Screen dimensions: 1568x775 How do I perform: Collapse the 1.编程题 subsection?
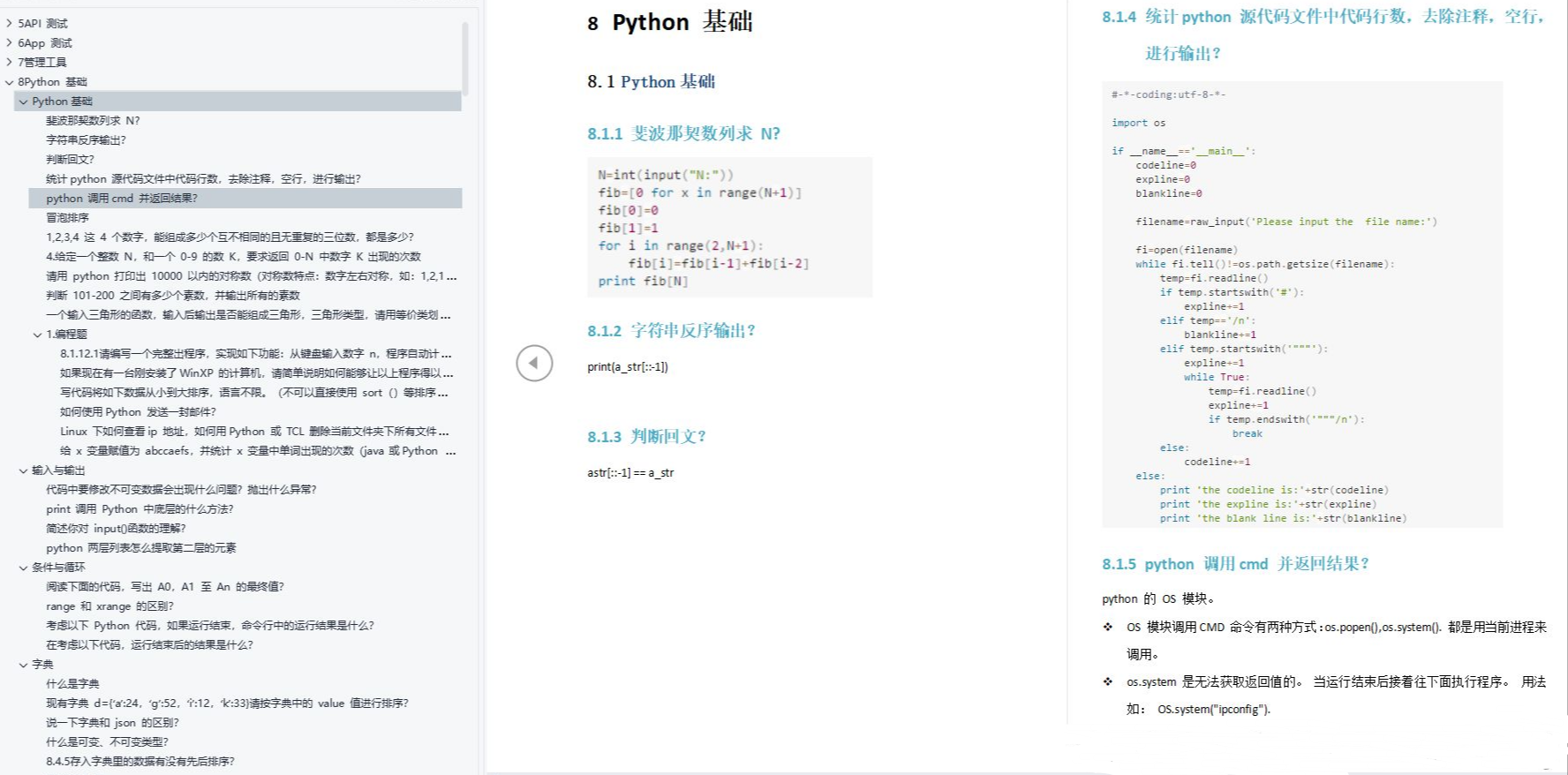[38, 335]
